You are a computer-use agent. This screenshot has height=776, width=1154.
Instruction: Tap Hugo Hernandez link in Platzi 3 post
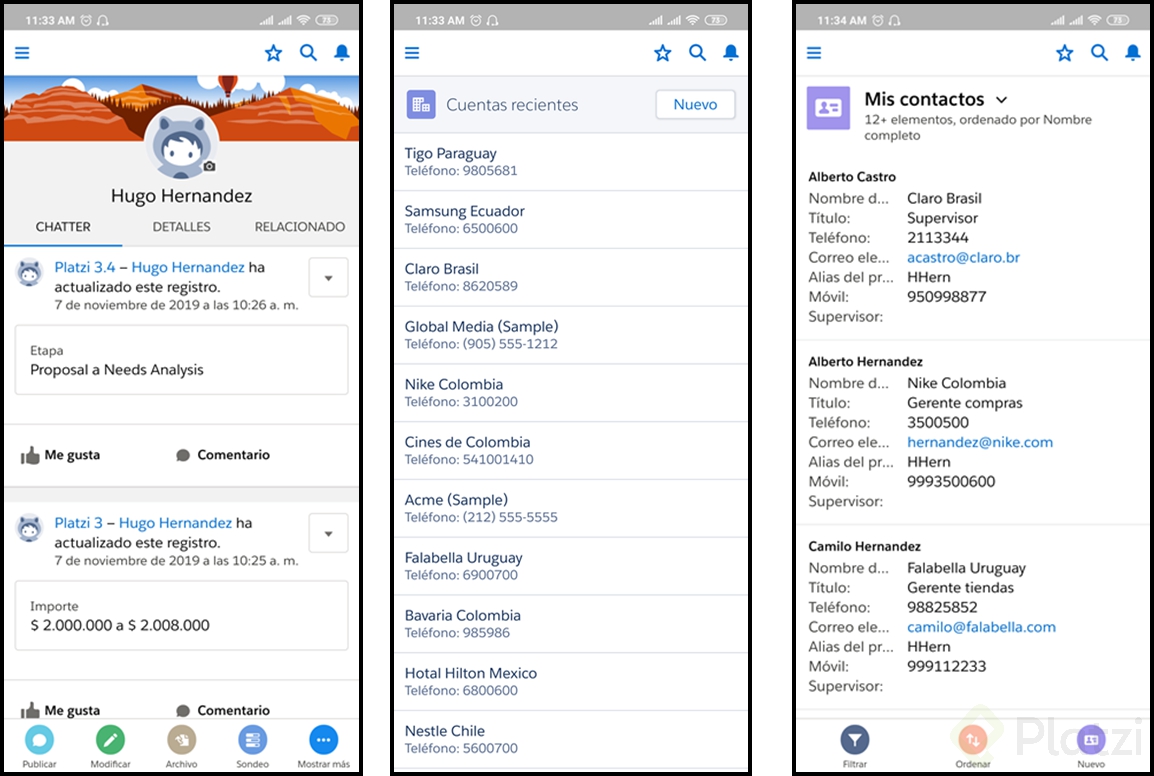(175, 523)
